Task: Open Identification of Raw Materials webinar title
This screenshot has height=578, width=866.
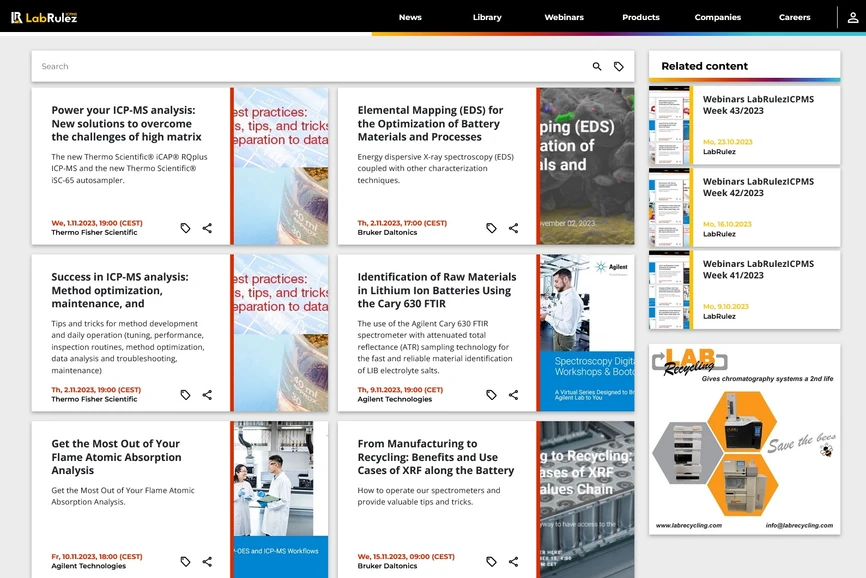Action: pos(437,290)
